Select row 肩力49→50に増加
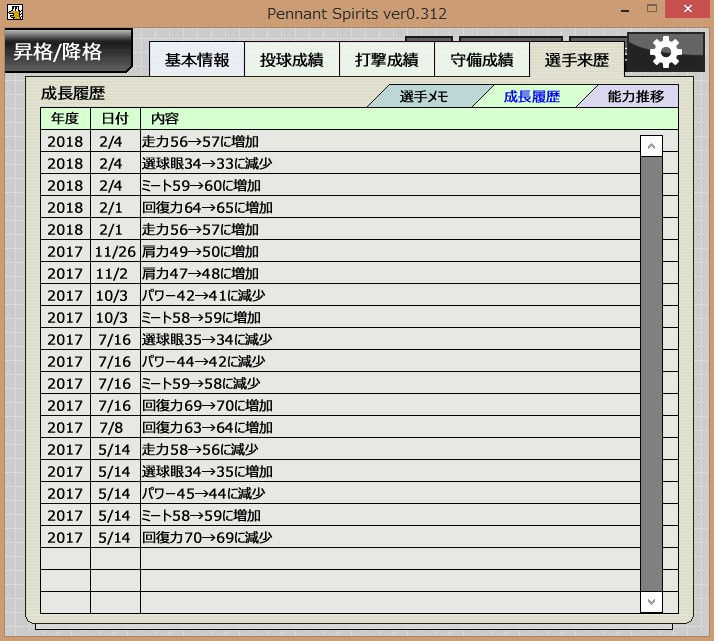 [x=340, y=251]
